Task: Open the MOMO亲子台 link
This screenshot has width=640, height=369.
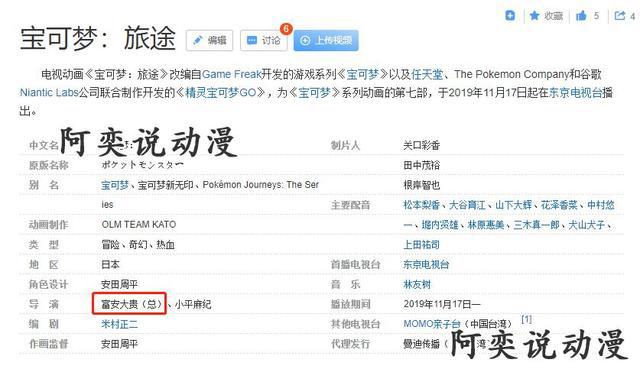Action: click(x=431, y=324)
